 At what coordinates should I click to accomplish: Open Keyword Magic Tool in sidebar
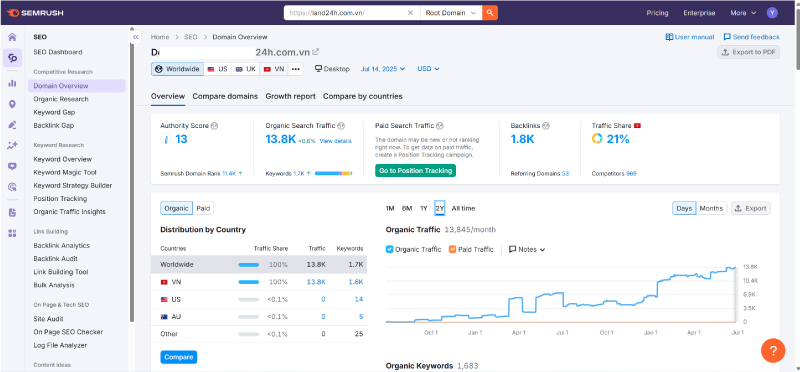tap(65, 172)
